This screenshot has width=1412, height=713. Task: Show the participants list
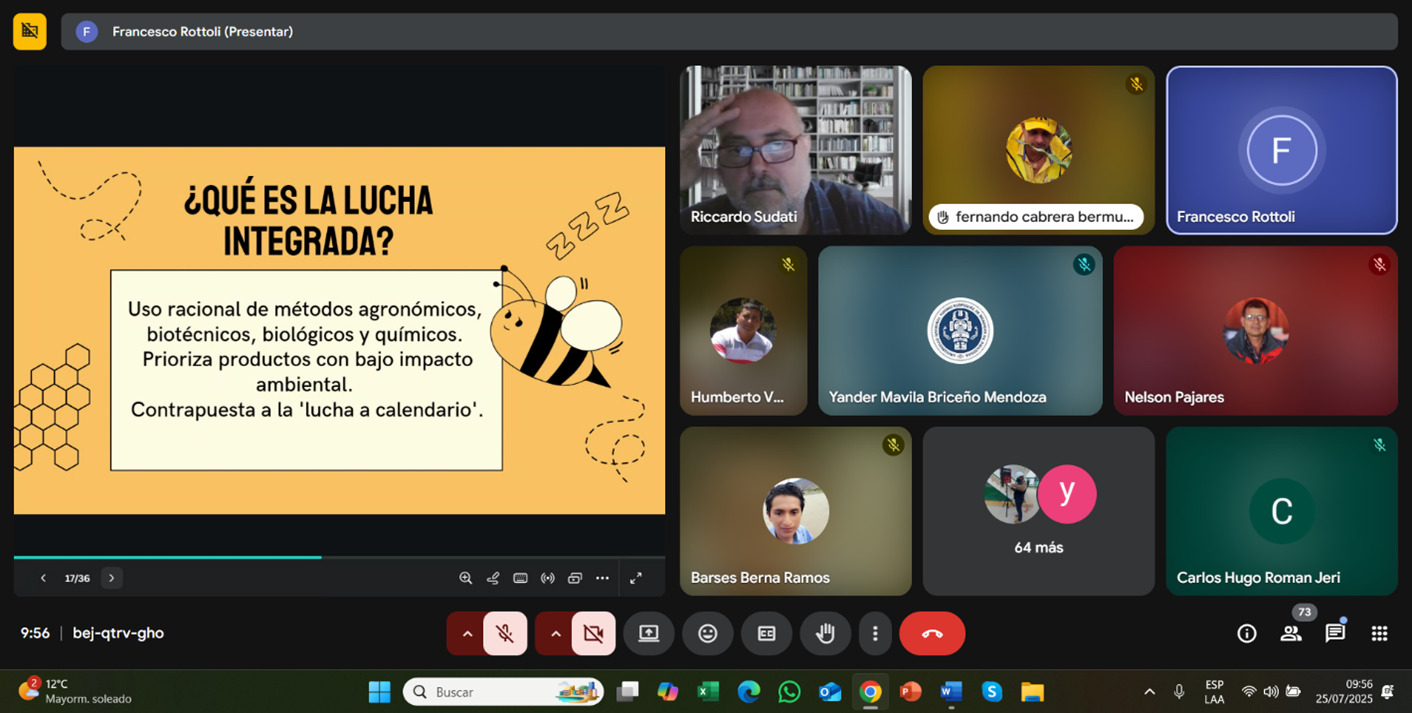click(1291, 633)
